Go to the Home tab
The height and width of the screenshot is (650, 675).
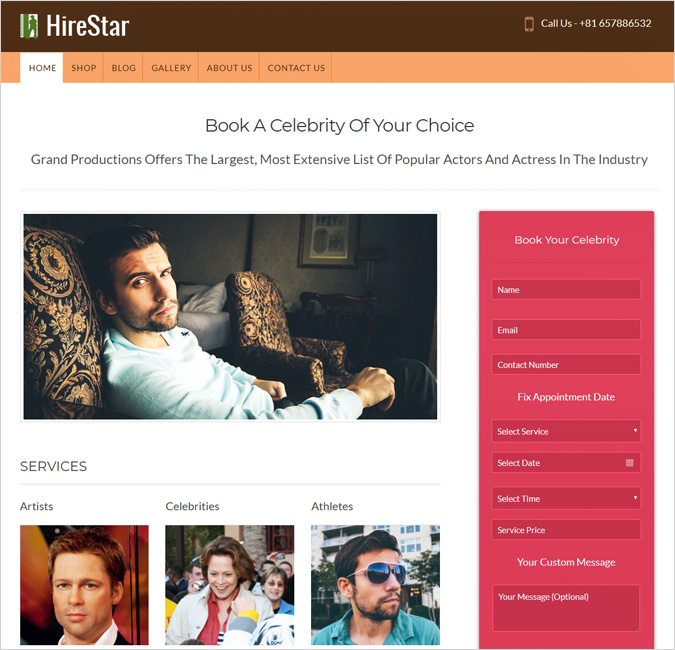pos(42,68)
